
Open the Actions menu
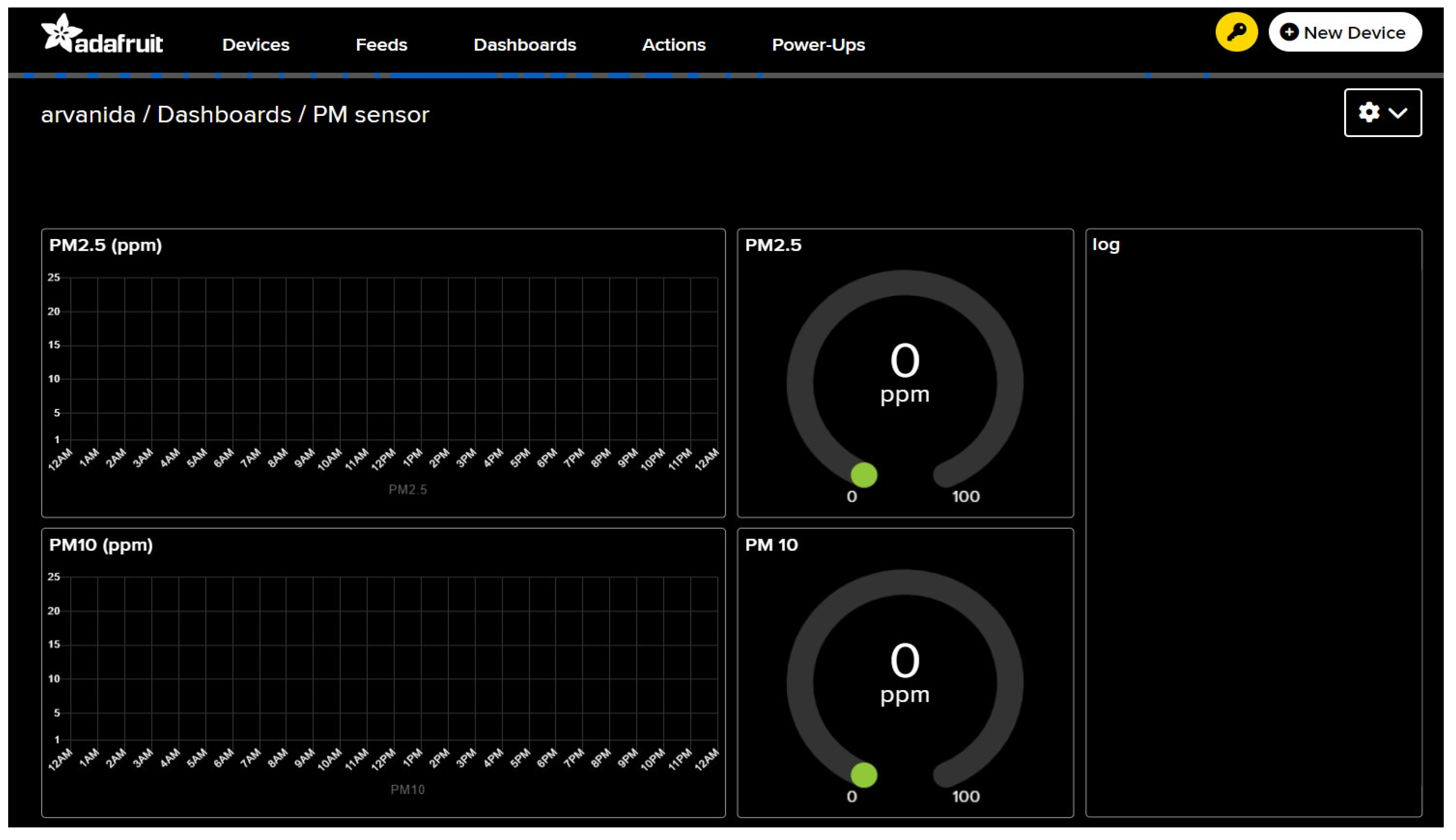click(674, 45)
